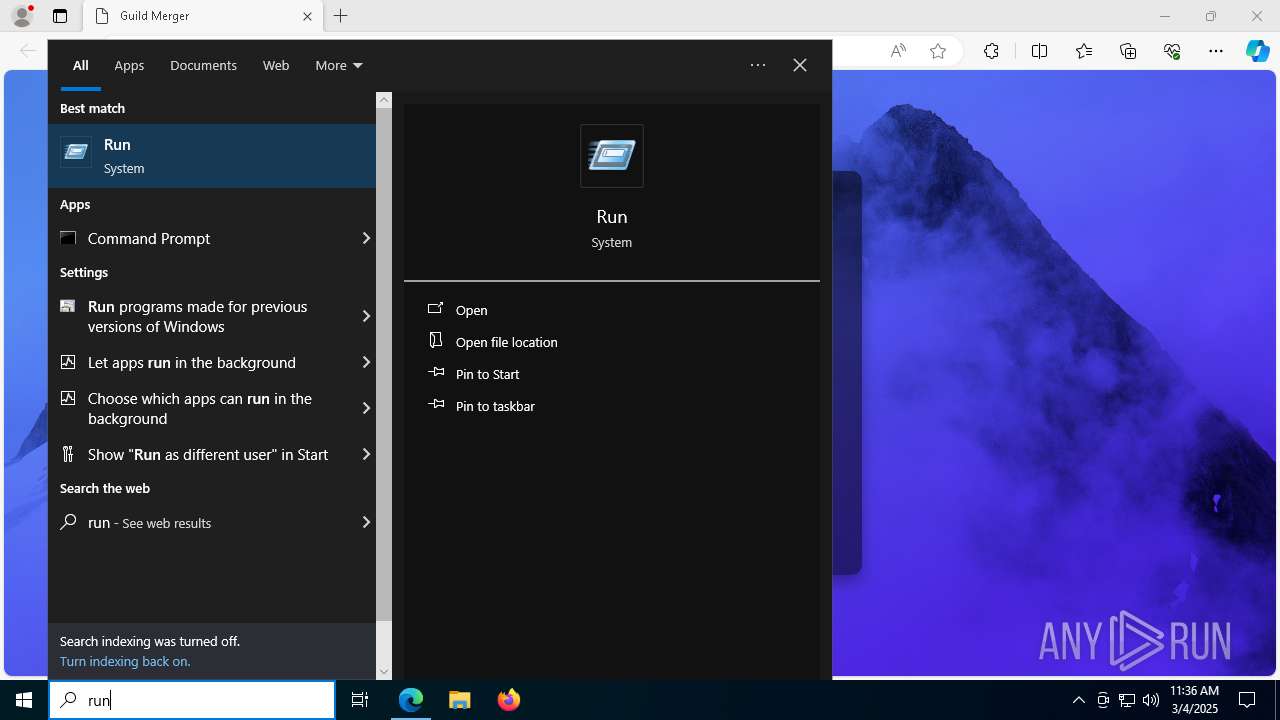Open Firefox from taskbar
1280x720 pixels.
[x=509, y=700]
